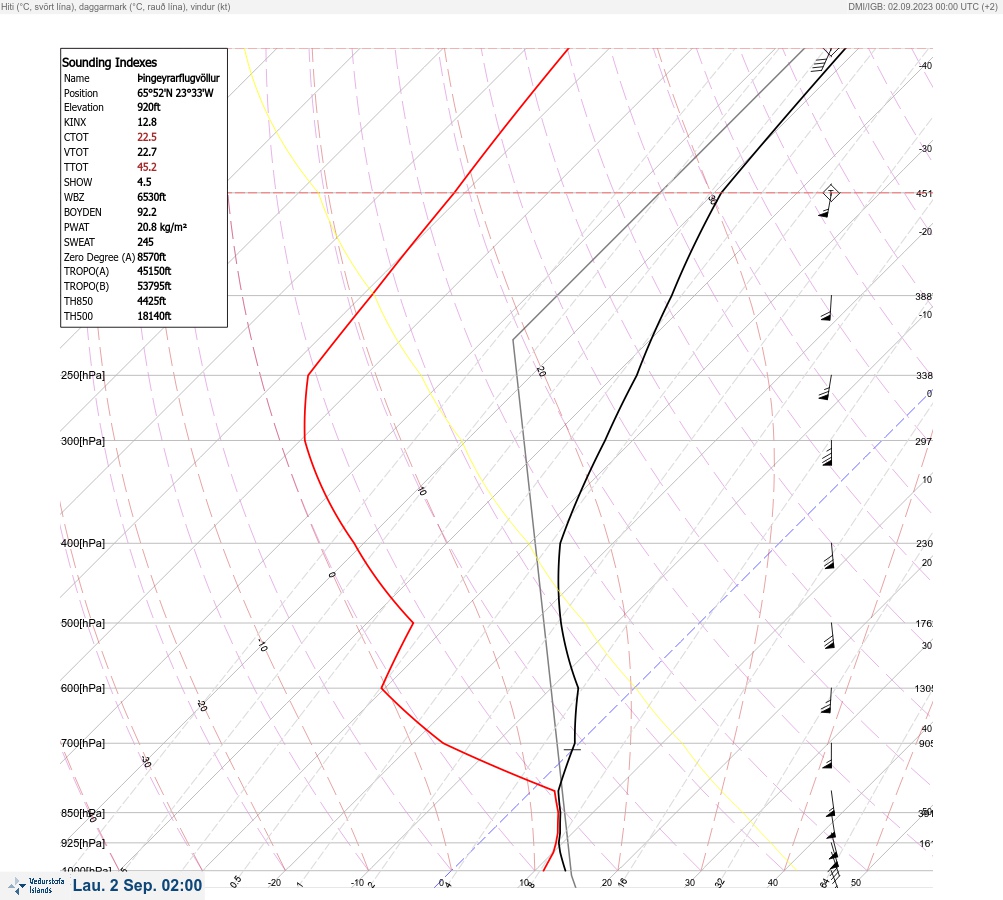Click the cross marker on temperature line
Image resolution: width=1003 pixels, height=900 pixels.
(x=573, y=748)
